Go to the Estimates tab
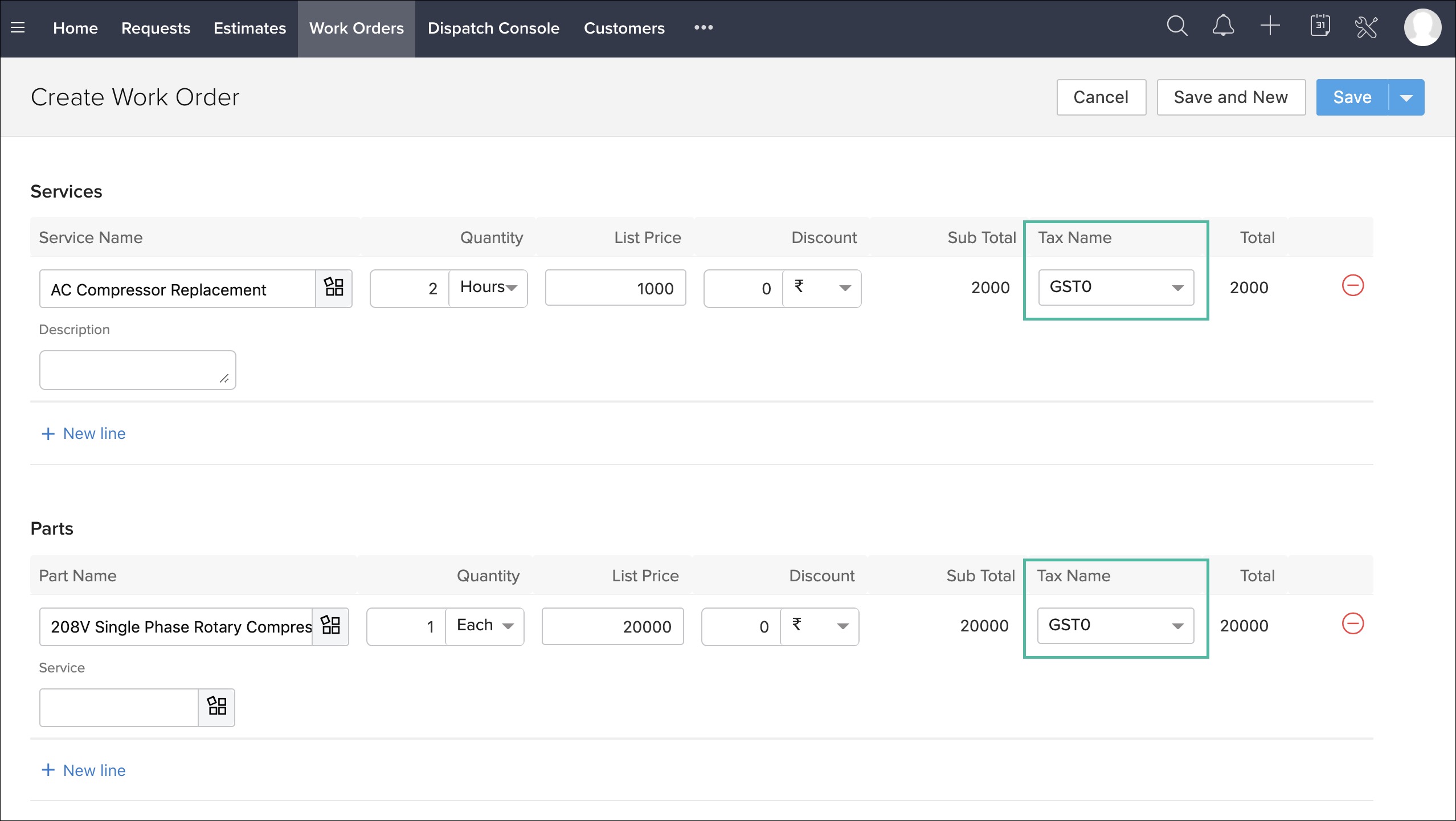The height and width of the screenshot is (821, 1456). click(x=250, y=28)
